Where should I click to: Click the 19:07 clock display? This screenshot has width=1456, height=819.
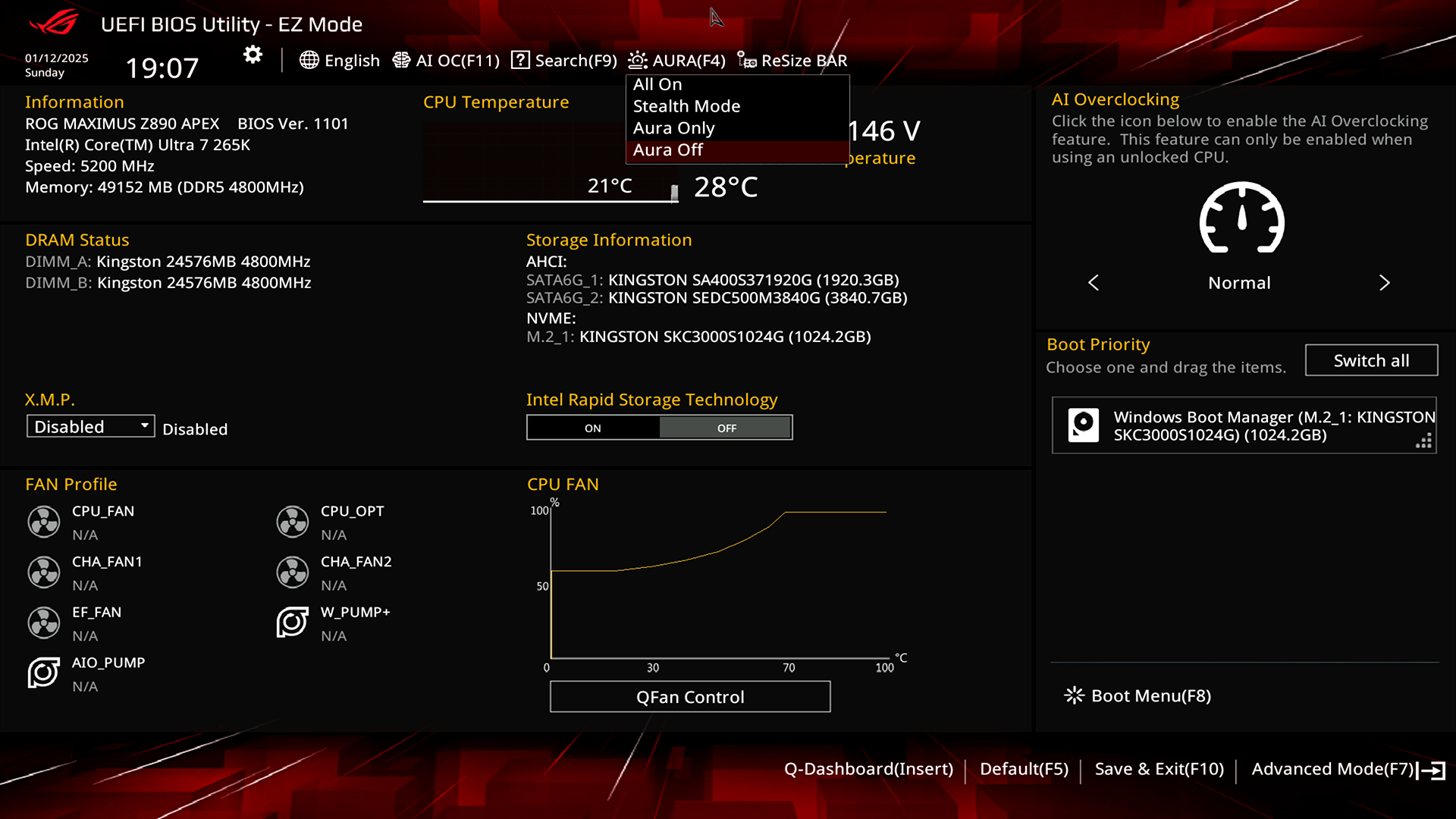[x=162, y=68]
